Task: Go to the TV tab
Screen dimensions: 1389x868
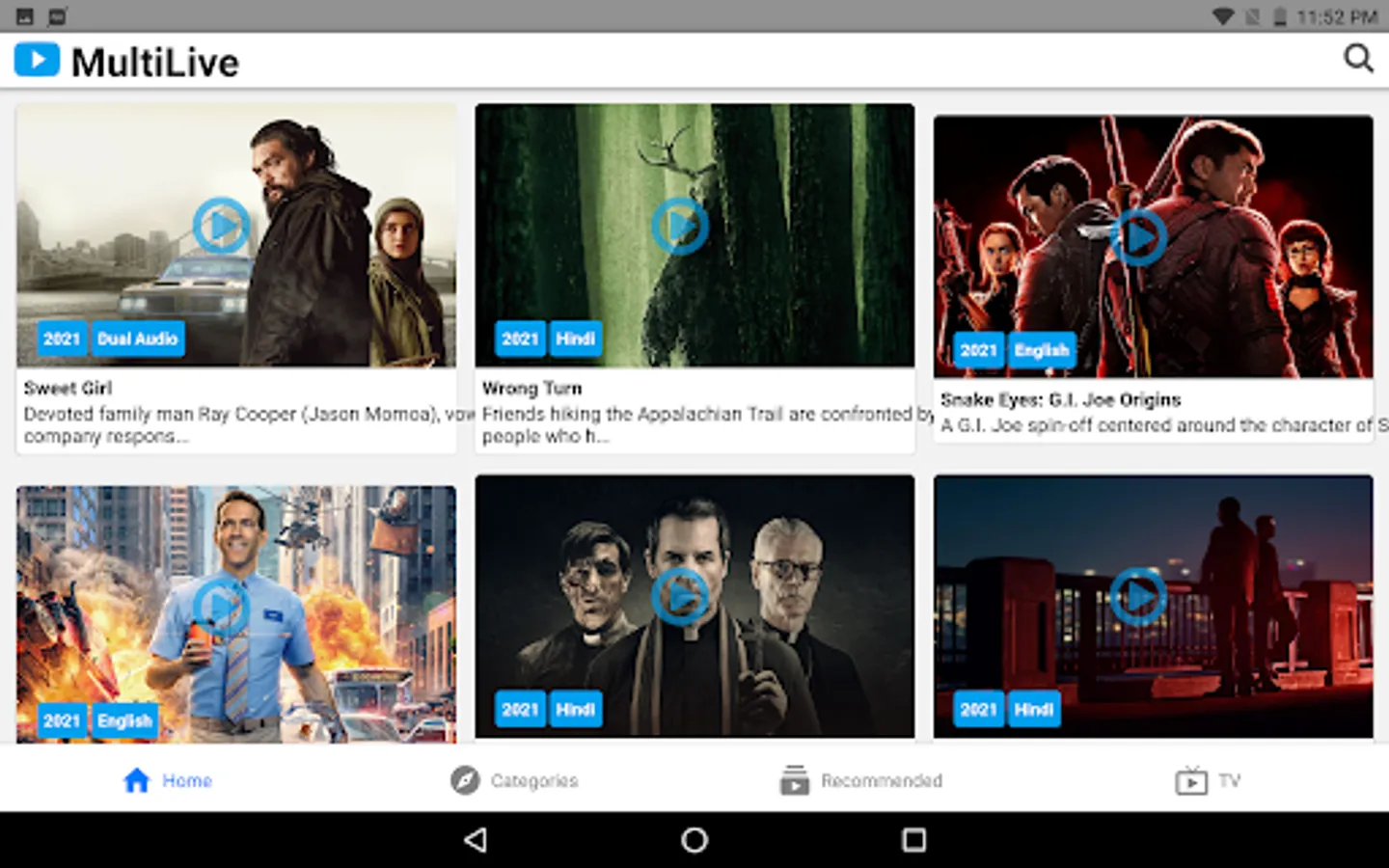Action: (x=1208, y=780)
